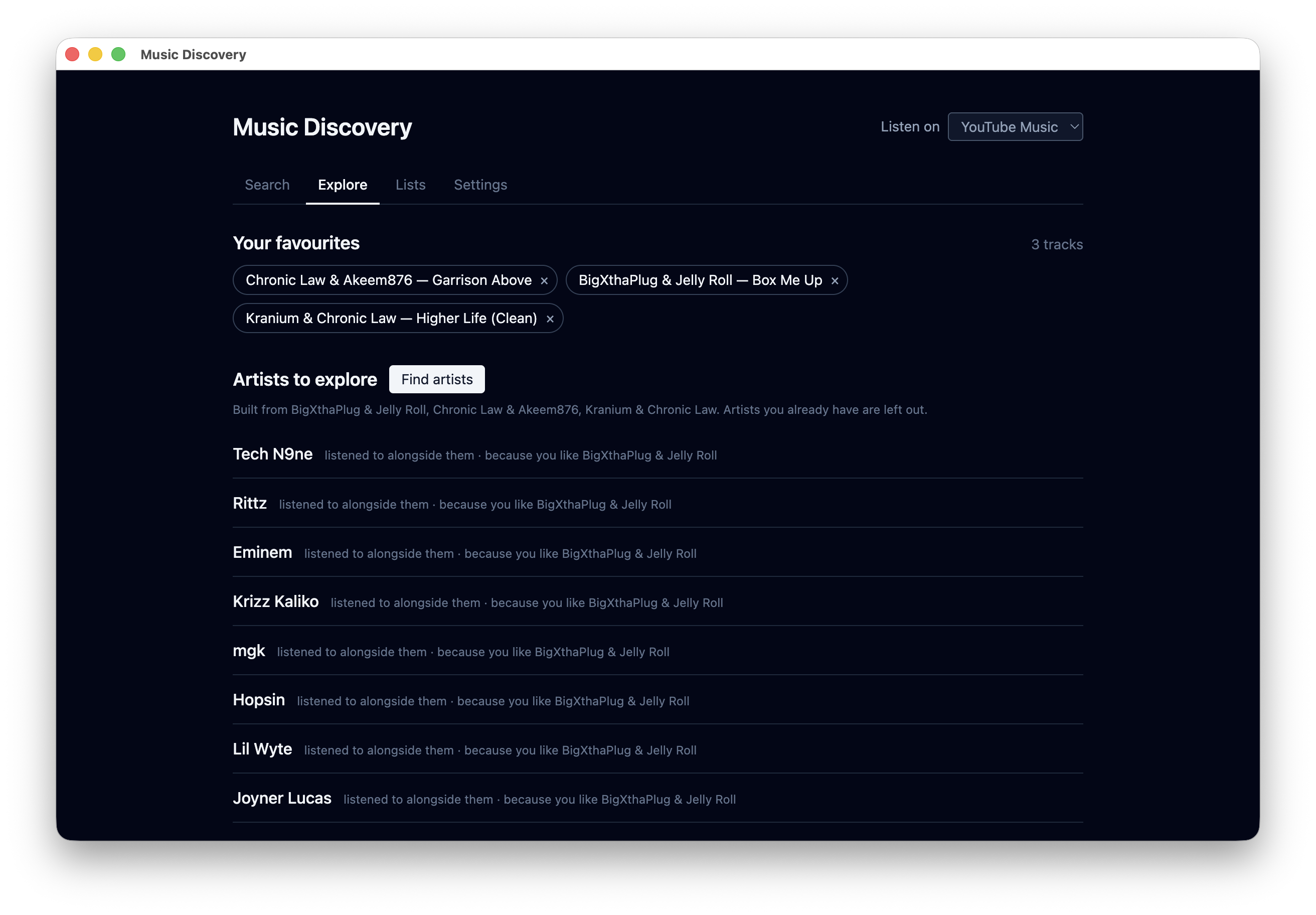This screenshot has height=915, width=1316.
Task: Click the reason text beside Tech N9ne
Action: point(521,456)
